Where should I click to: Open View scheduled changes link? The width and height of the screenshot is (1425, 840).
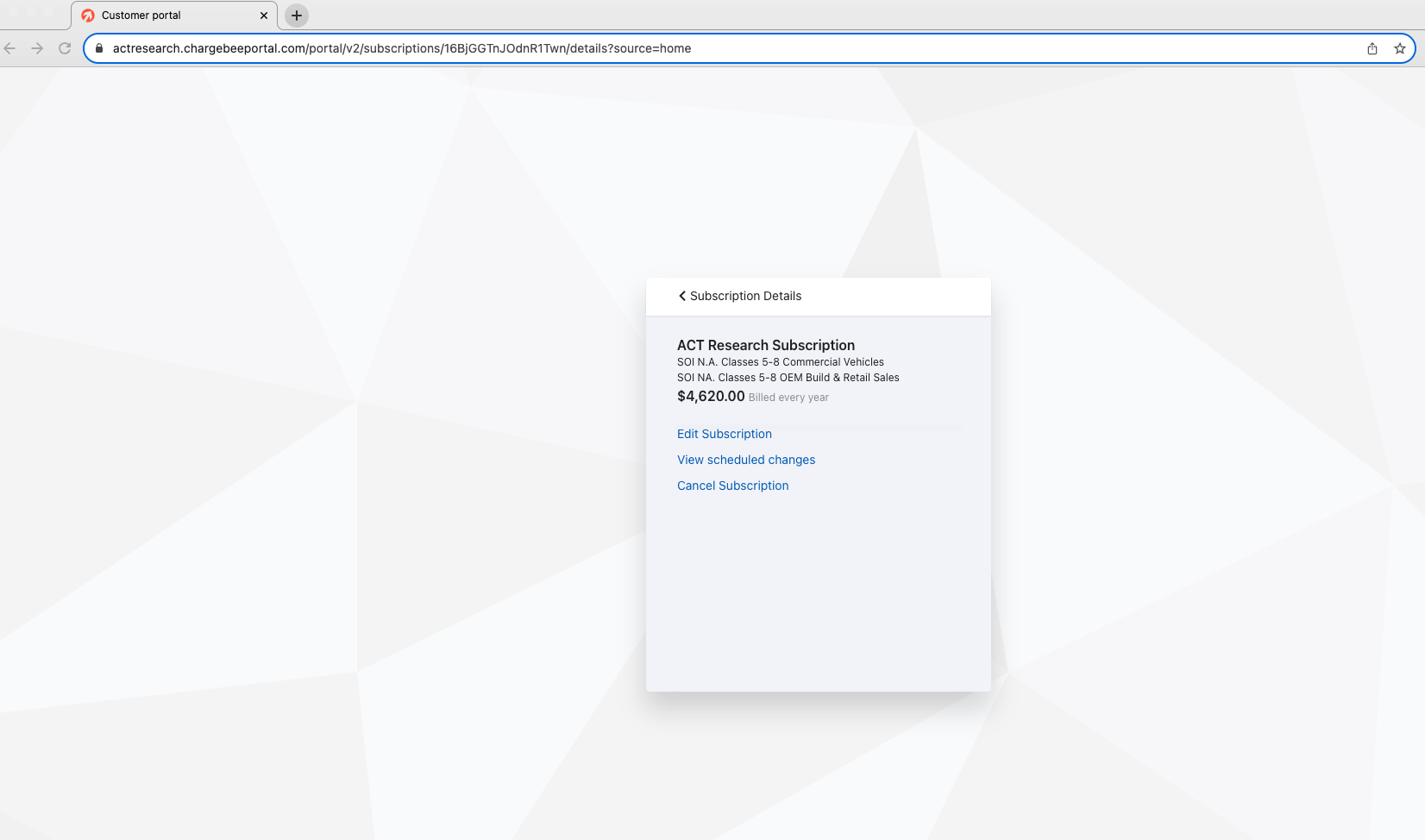(x=746, y=460)
